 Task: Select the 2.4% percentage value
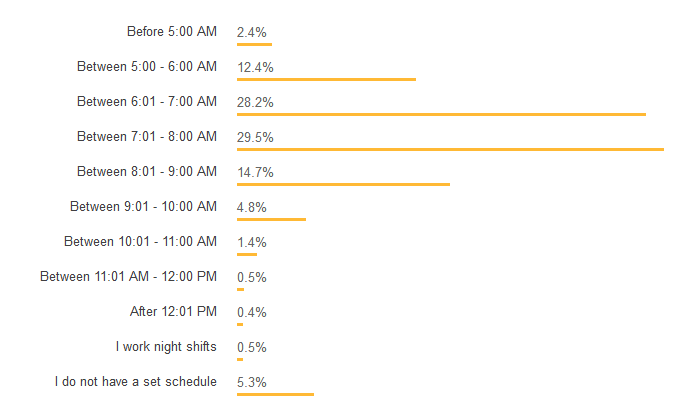(251, 32)
